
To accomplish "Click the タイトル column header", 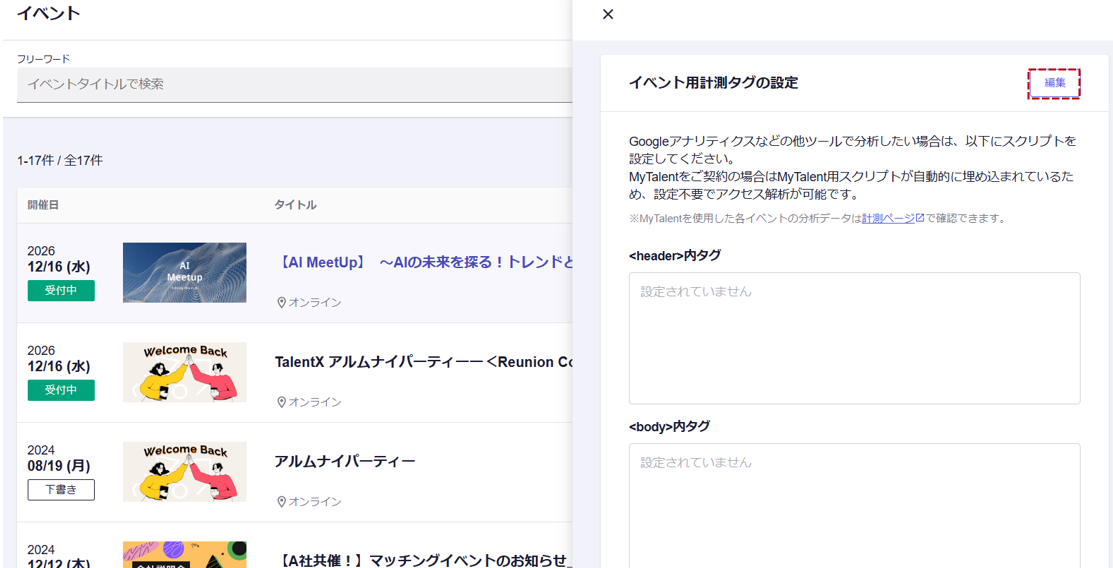I will [295, 205].
